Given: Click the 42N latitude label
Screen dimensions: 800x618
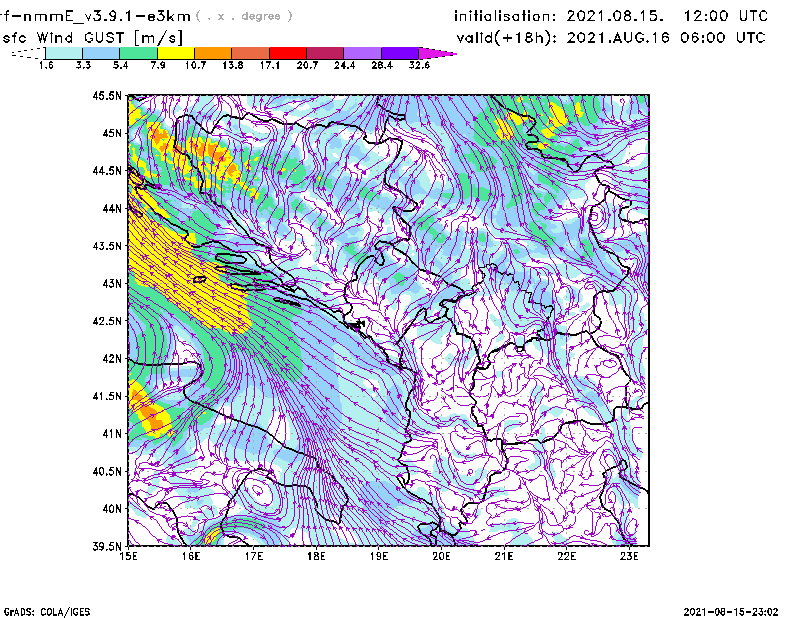Looking at the screenshot, I should tap(112, 359).
